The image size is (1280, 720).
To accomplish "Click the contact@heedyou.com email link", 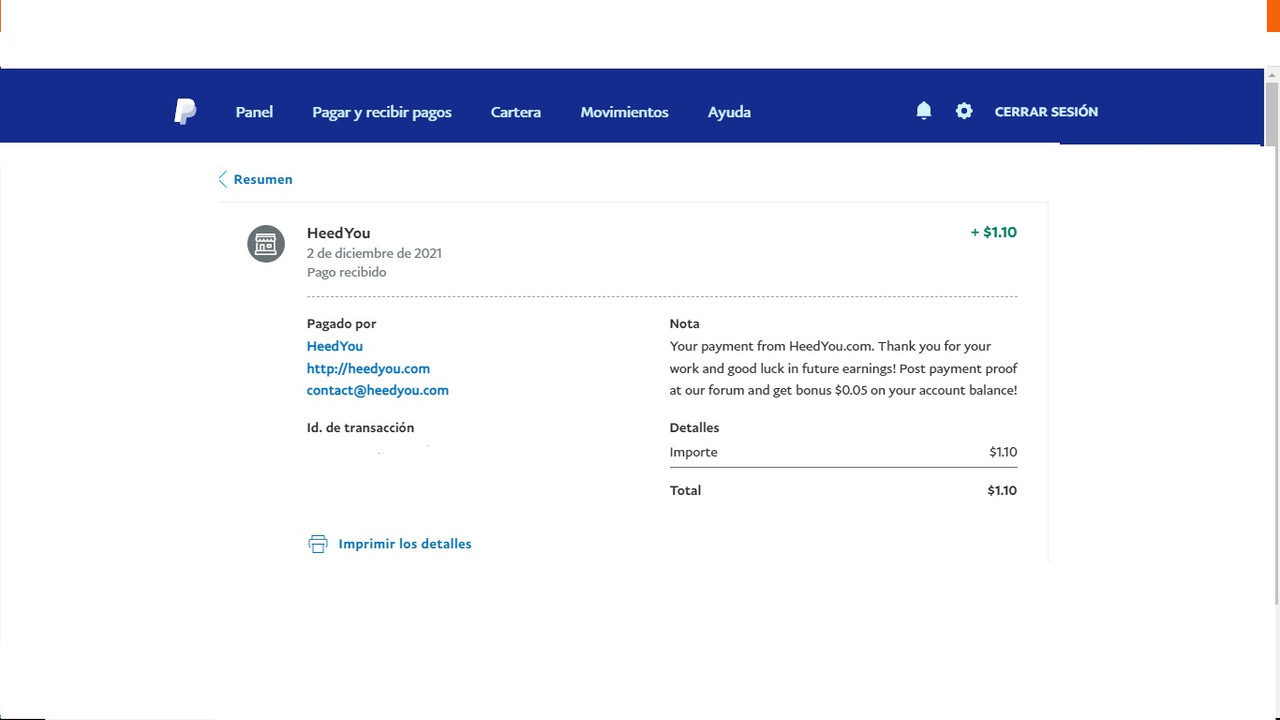I will click(x=378, y=390).
